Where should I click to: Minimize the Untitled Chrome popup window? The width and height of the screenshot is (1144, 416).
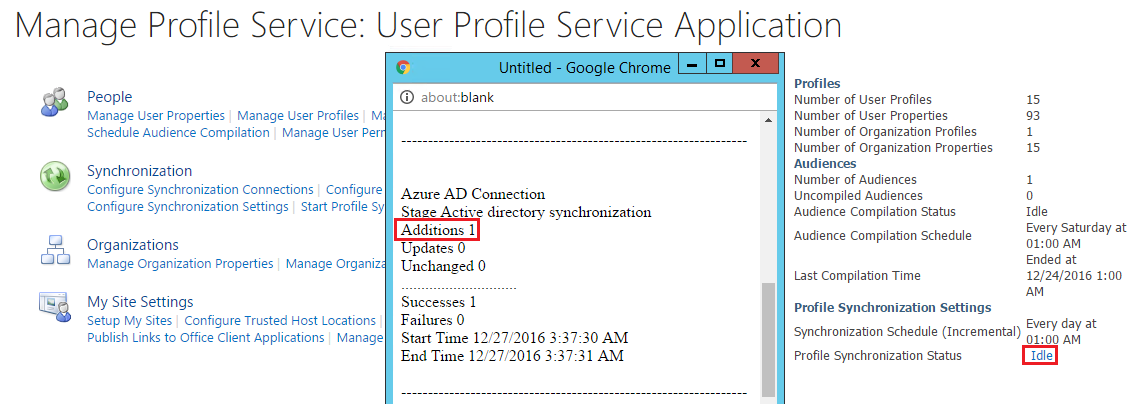point(692,63)
